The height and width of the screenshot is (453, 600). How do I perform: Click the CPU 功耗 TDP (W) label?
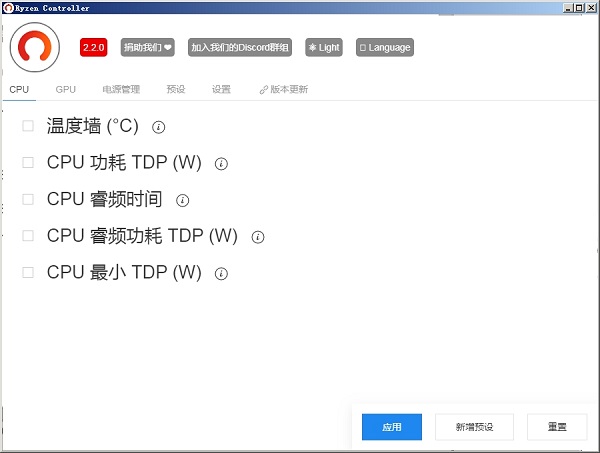coord(124,163)
